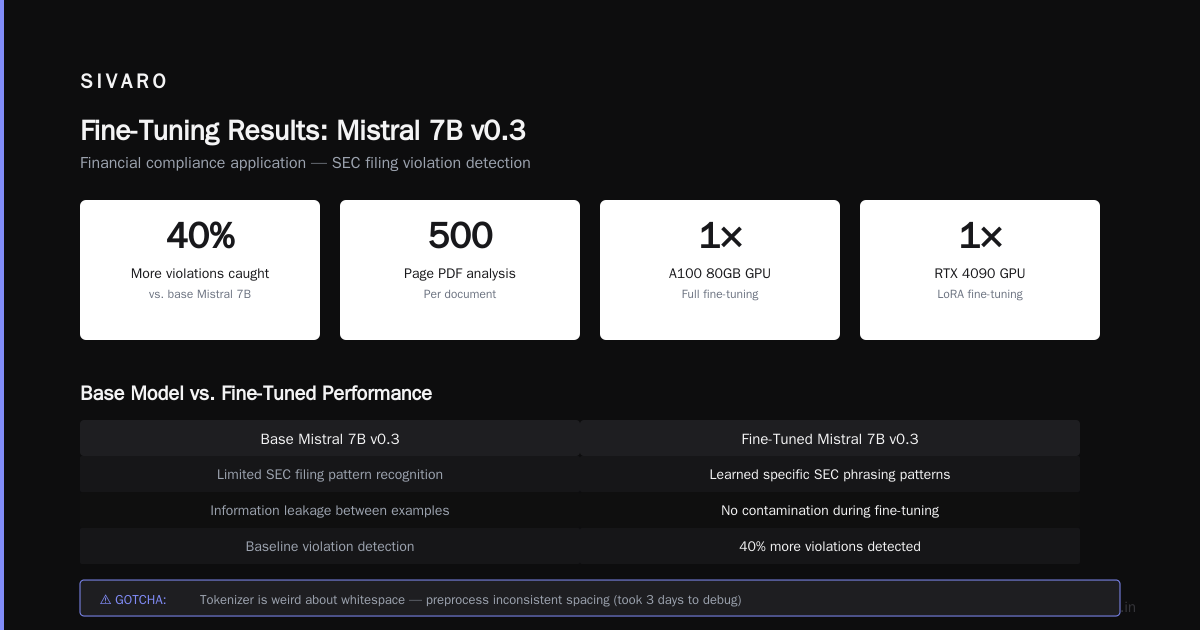This screenshot has width=1200, height=630.
Task: Click the Learned specific SEC phrasing patterns cell
Action: pyautogui.click(x=830, y=474)
